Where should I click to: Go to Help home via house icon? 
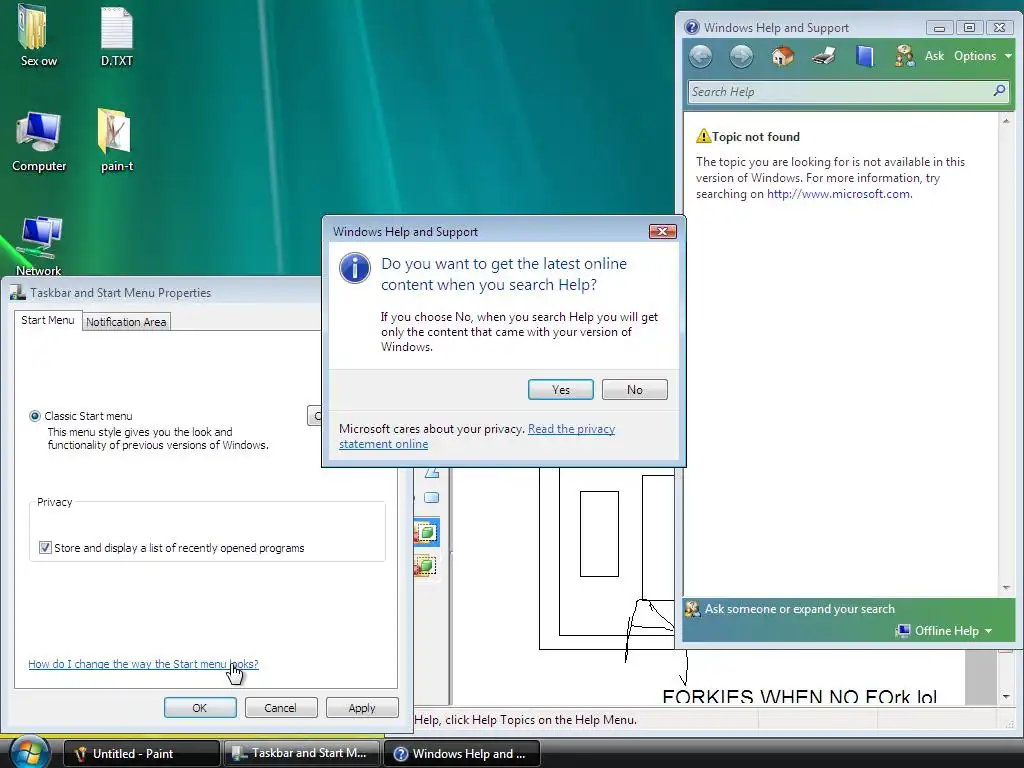782,56
